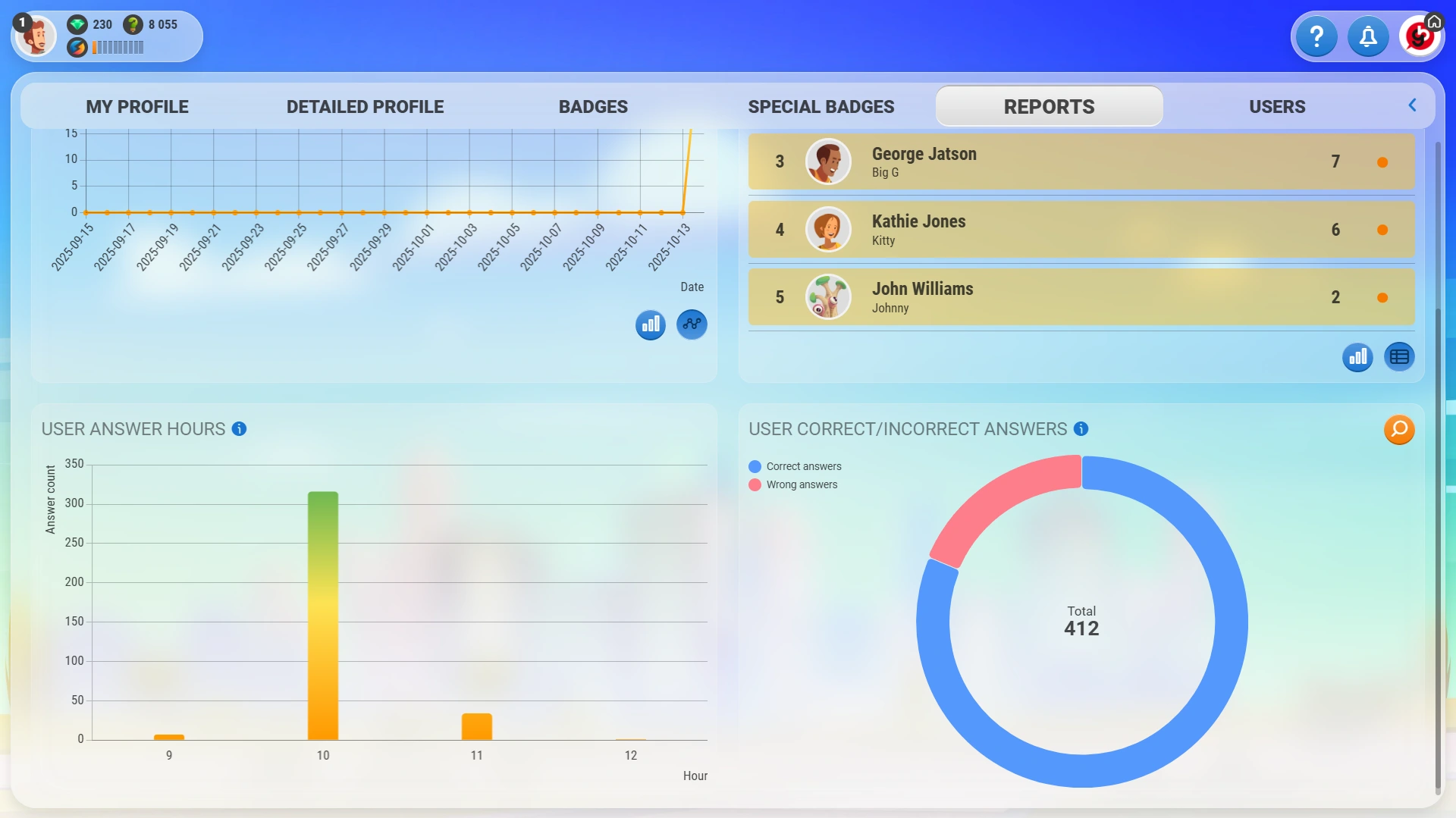Switch the leaderboard to table view

click(1399, 356)
